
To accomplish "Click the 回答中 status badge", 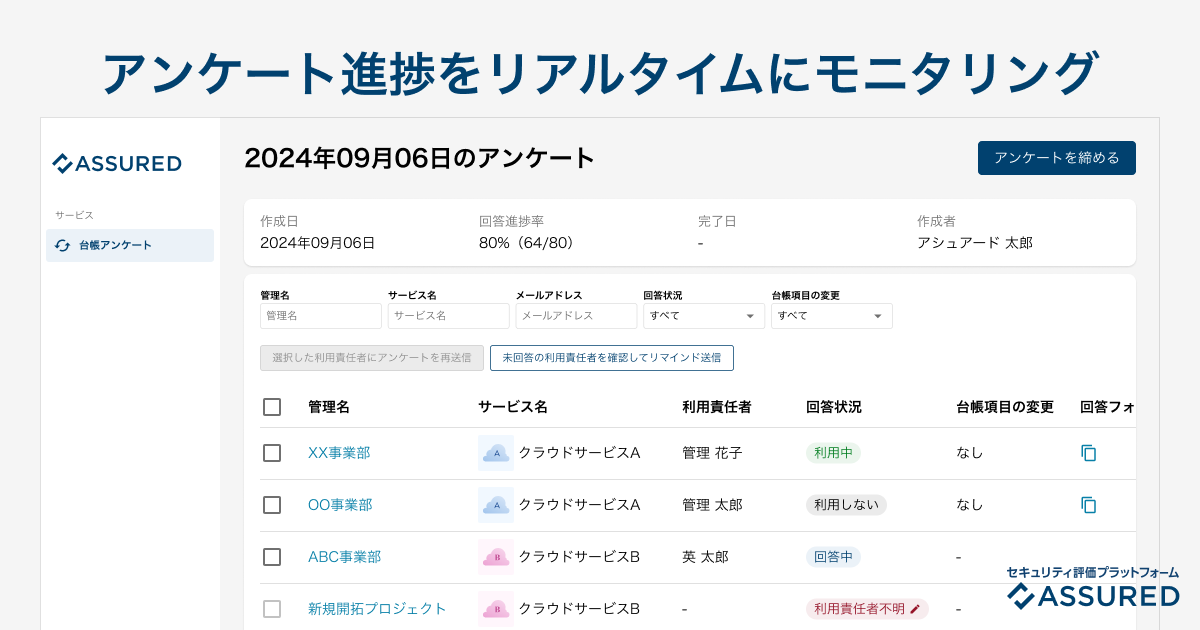I will click(833, 557).
